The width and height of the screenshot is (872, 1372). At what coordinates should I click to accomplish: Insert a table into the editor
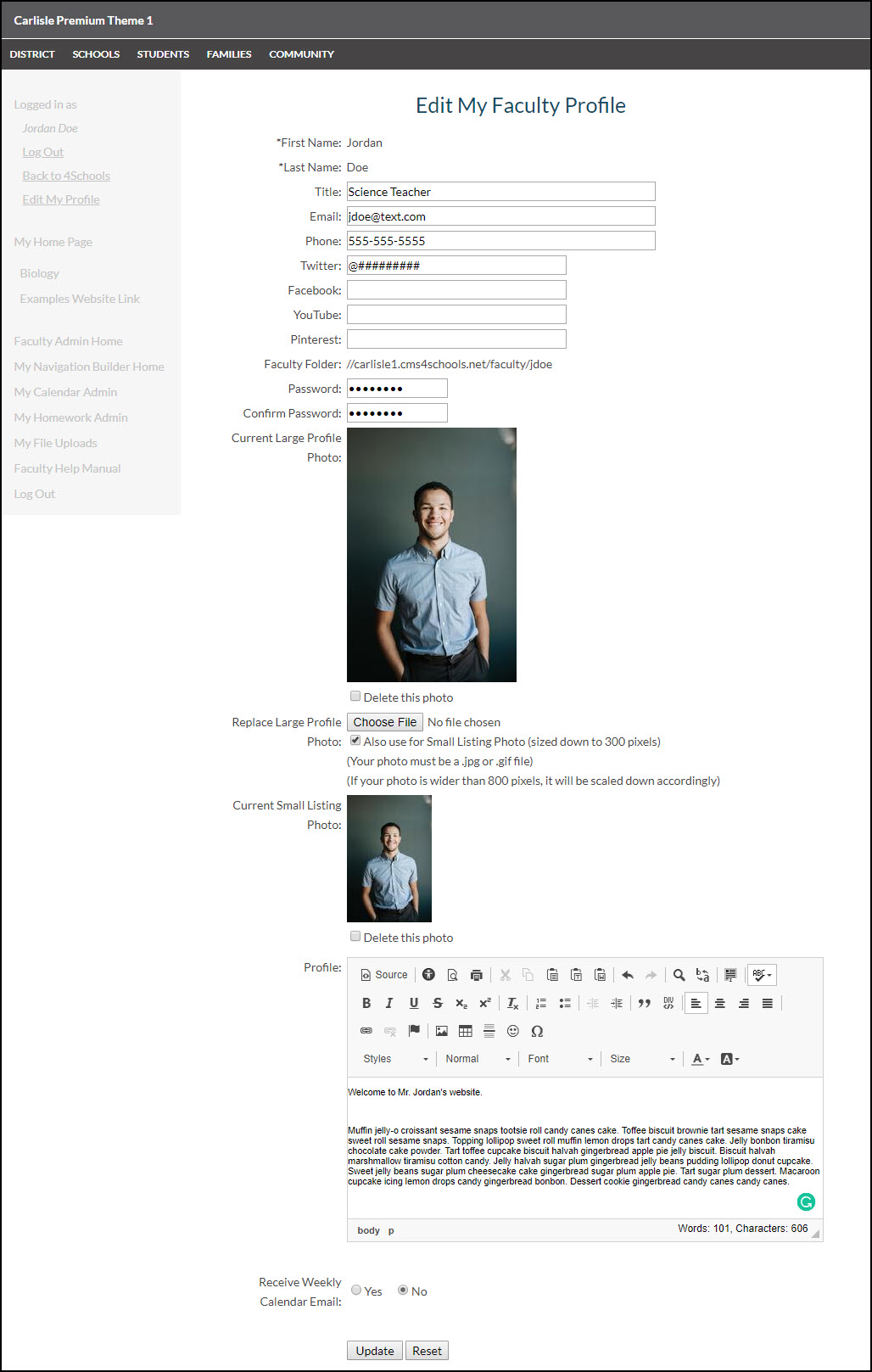click(466, 1031)
